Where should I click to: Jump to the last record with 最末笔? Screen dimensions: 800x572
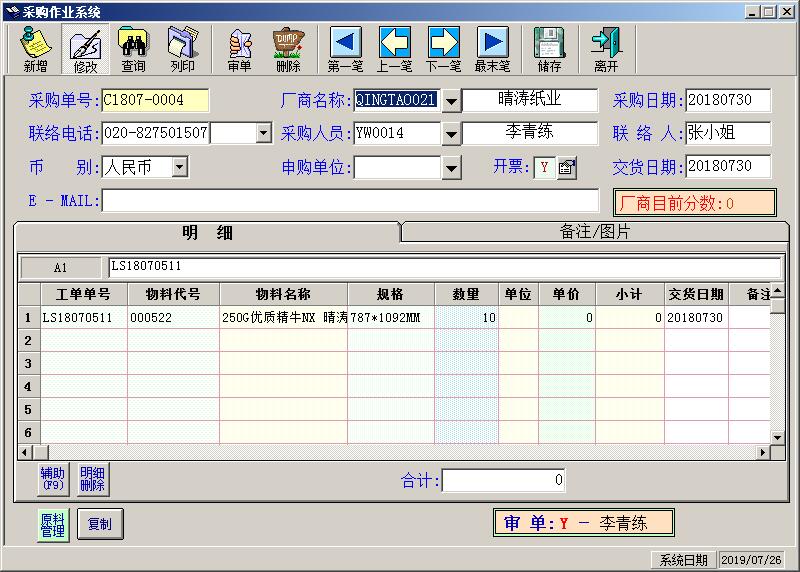pyautogui.click(x=492, y=49)
